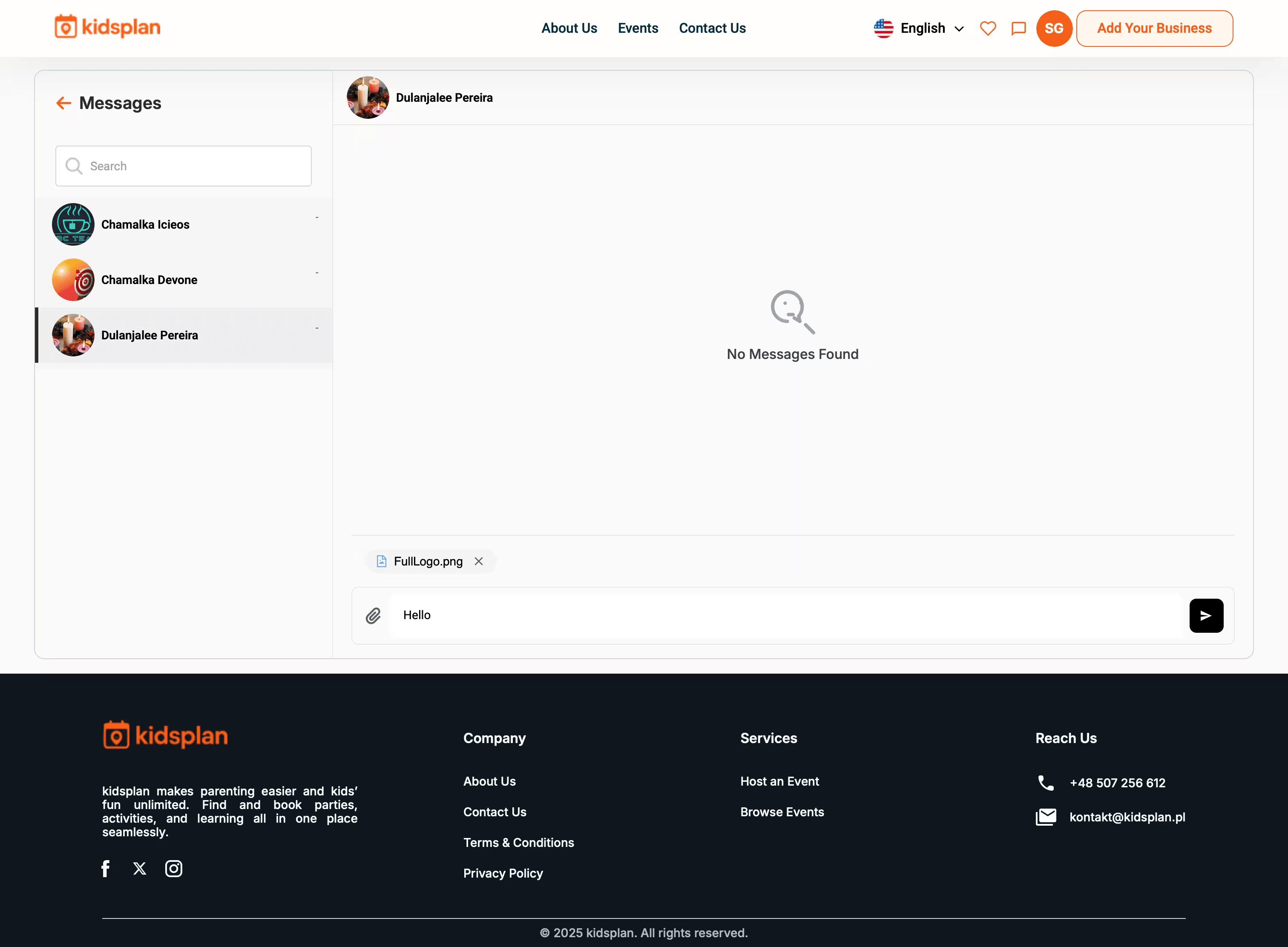
Task: Open the Terms & Conditions link
Action: coord(518,842)
